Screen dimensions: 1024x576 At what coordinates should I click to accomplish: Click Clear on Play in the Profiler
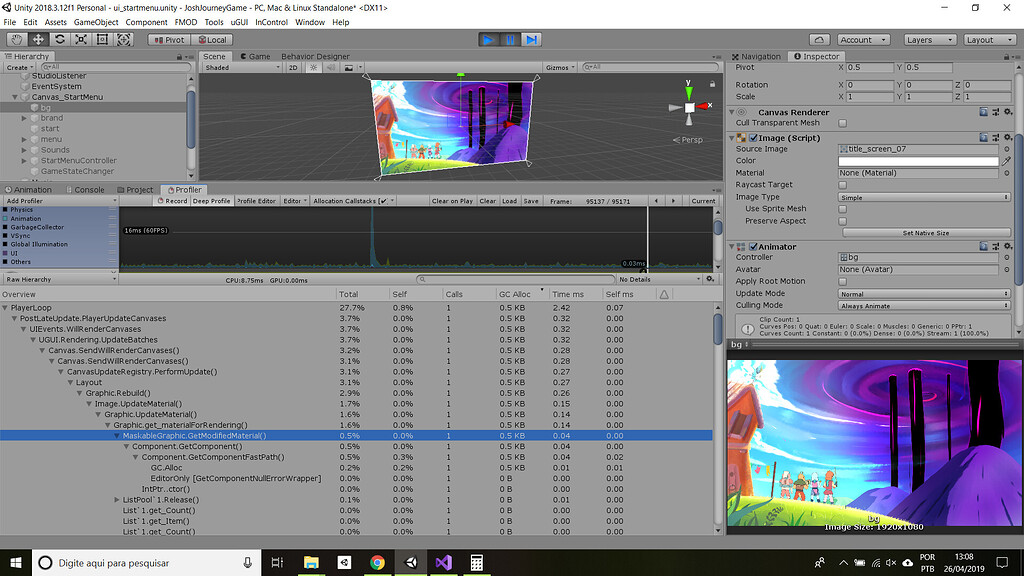coord(452,200)
